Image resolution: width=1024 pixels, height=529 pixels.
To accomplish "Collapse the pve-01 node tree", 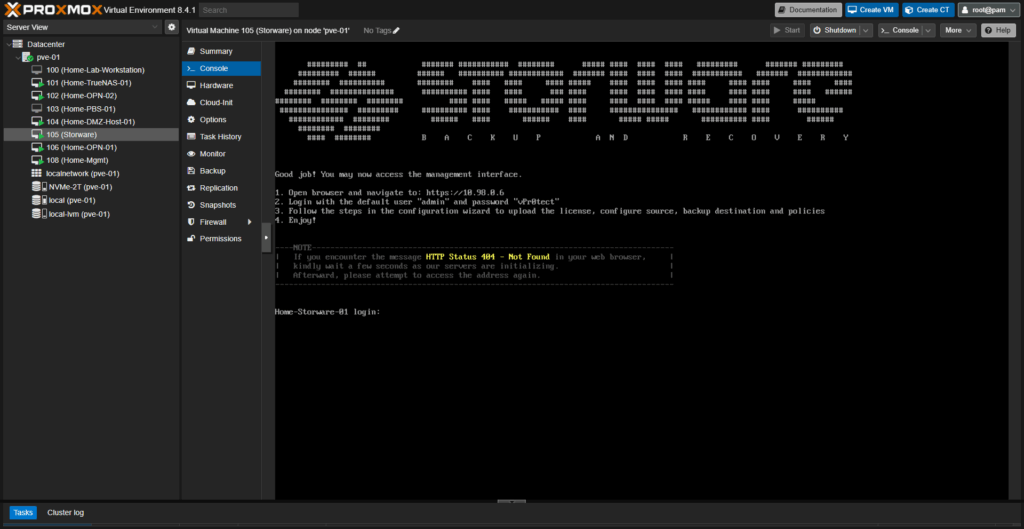I will tap(16, 58).
